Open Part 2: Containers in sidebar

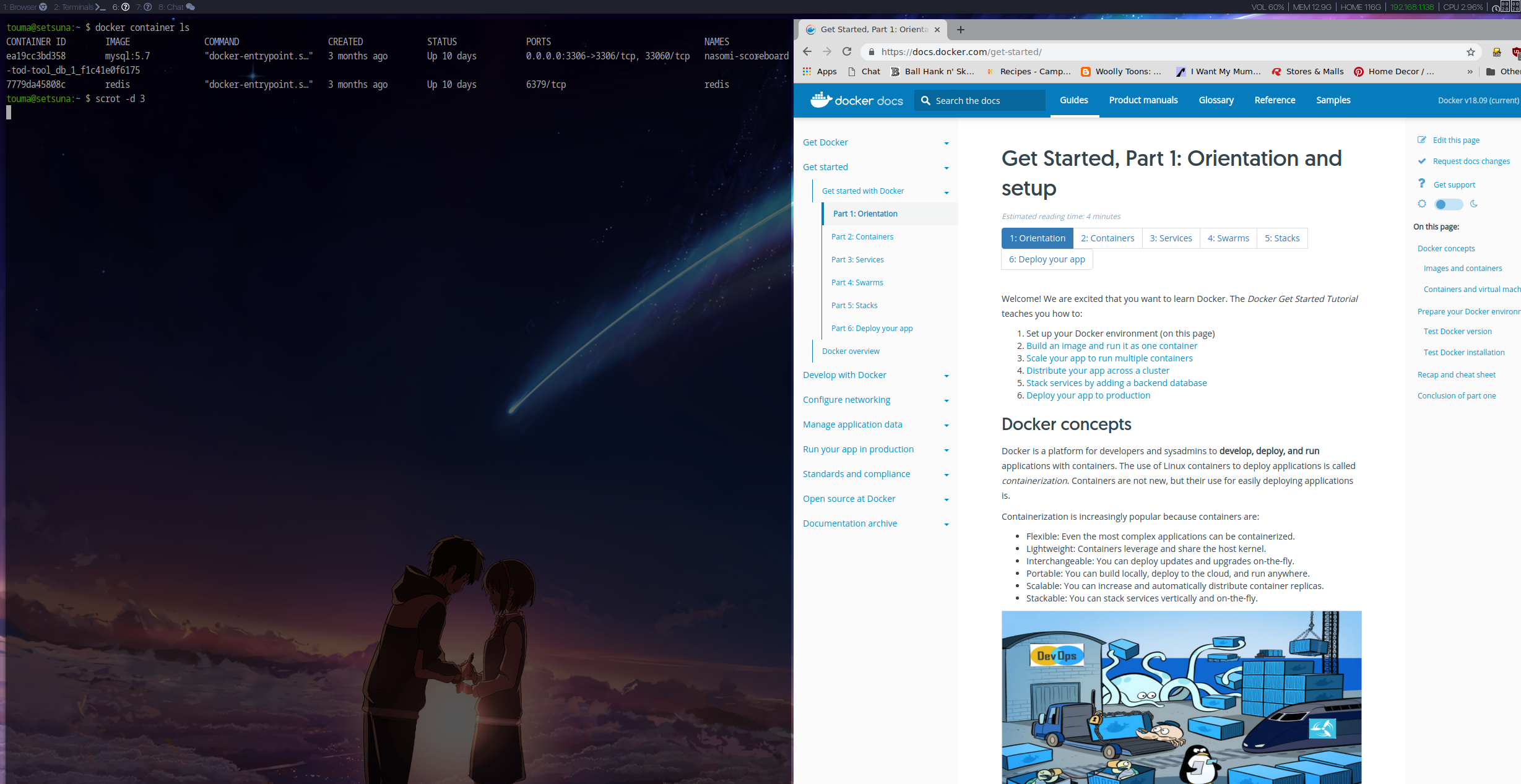[862, 237]
